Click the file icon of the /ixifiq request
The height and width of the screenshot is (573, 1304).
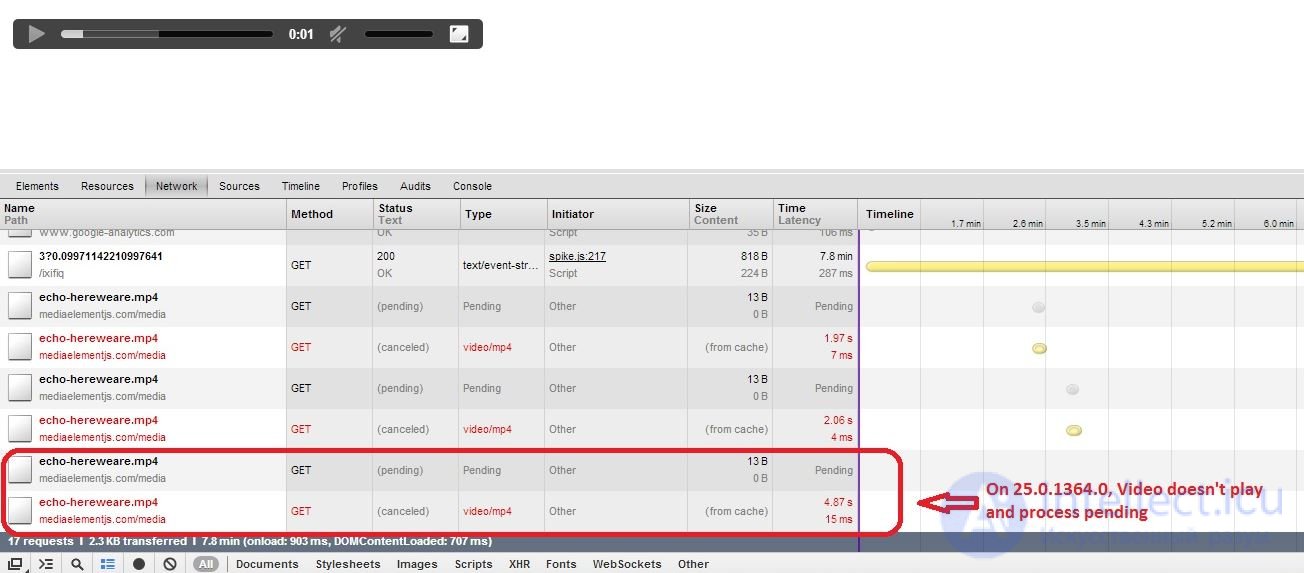20,265
